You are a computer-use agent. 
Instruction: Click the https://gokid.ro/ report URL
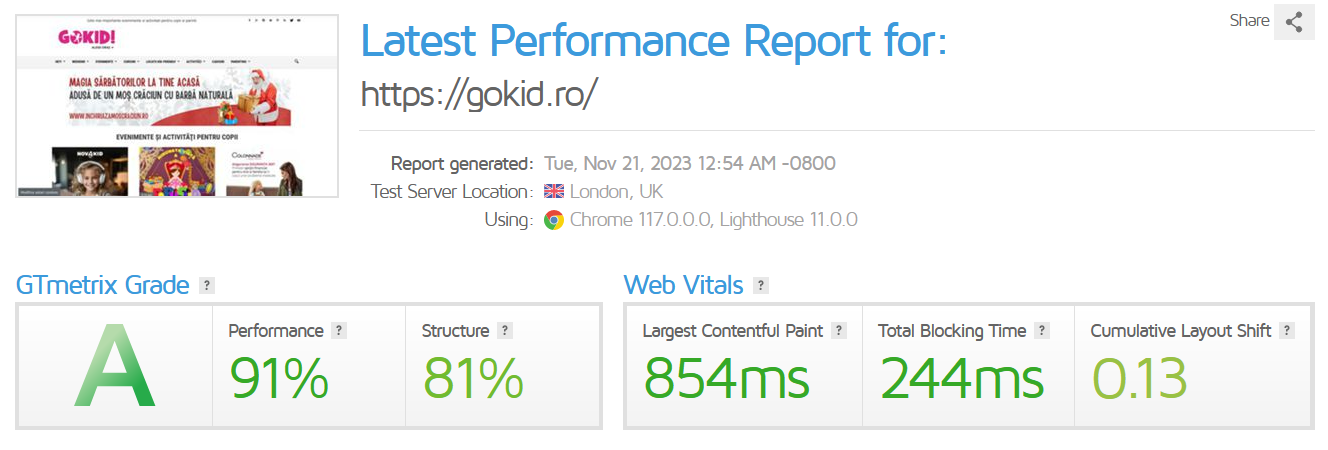point(478,93)
